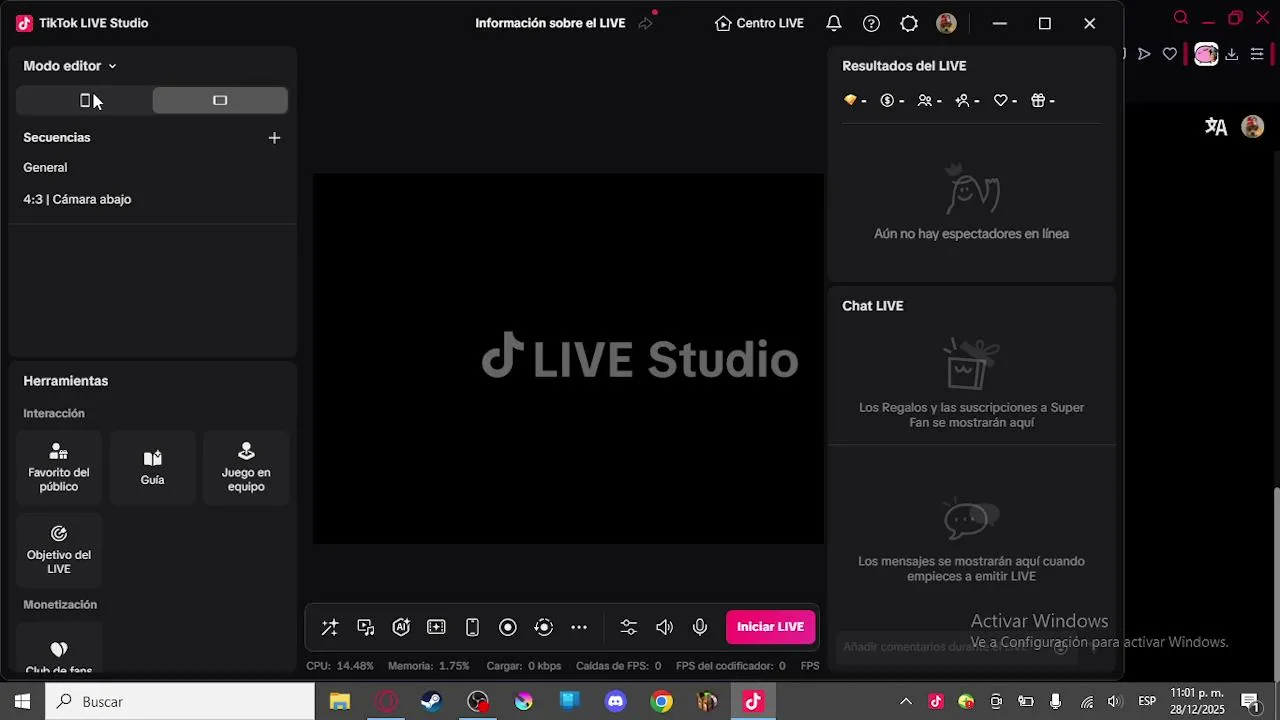The image size is (1280, 720).
Task: Click Caídas de FPS: 0 status
Action: (x=619, y=666)
